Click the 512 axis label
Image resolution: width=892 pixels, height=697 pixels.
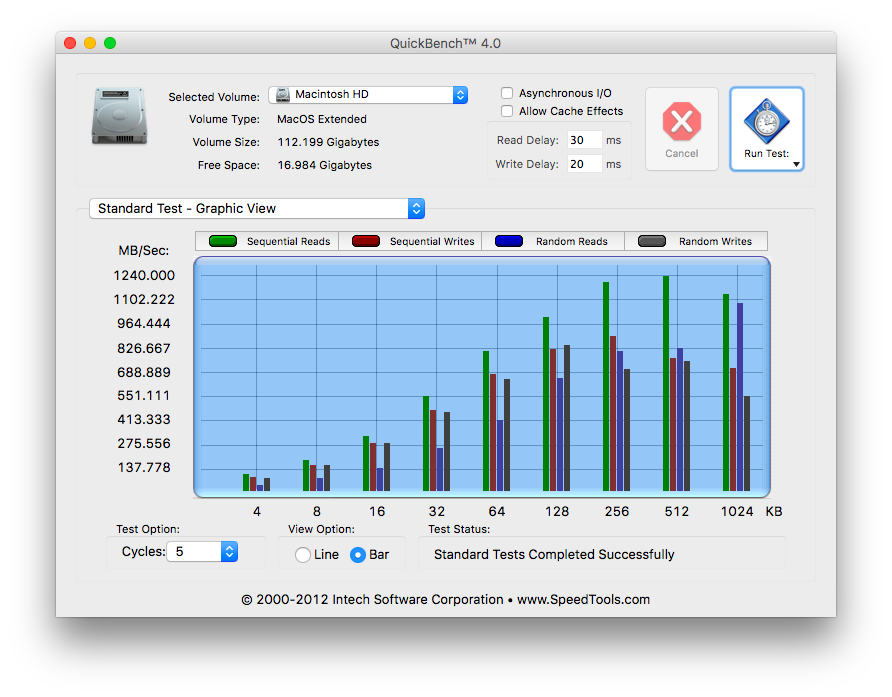[x=676, y=512]
